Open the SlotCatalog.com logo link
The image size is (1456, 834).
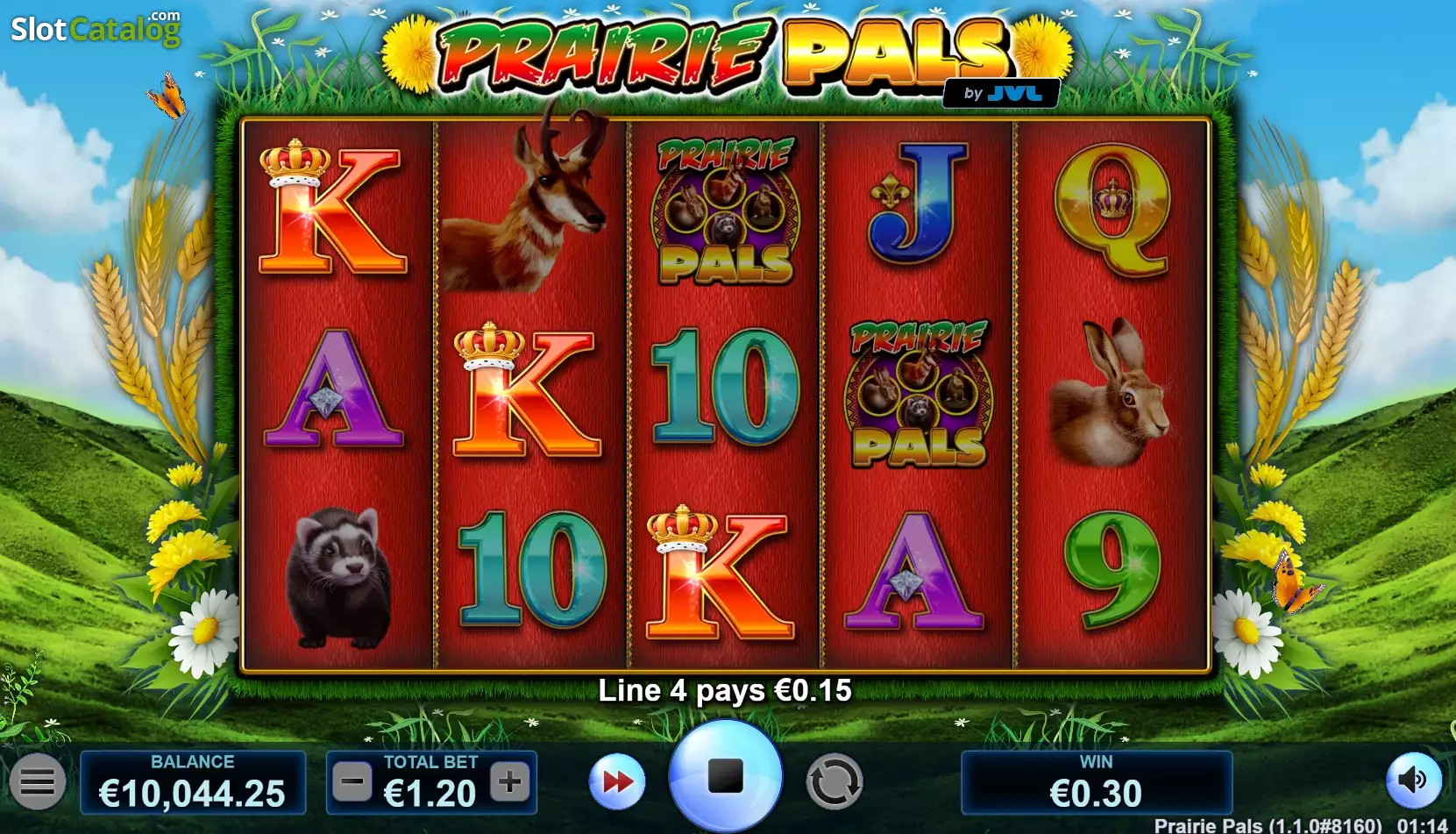96,28
